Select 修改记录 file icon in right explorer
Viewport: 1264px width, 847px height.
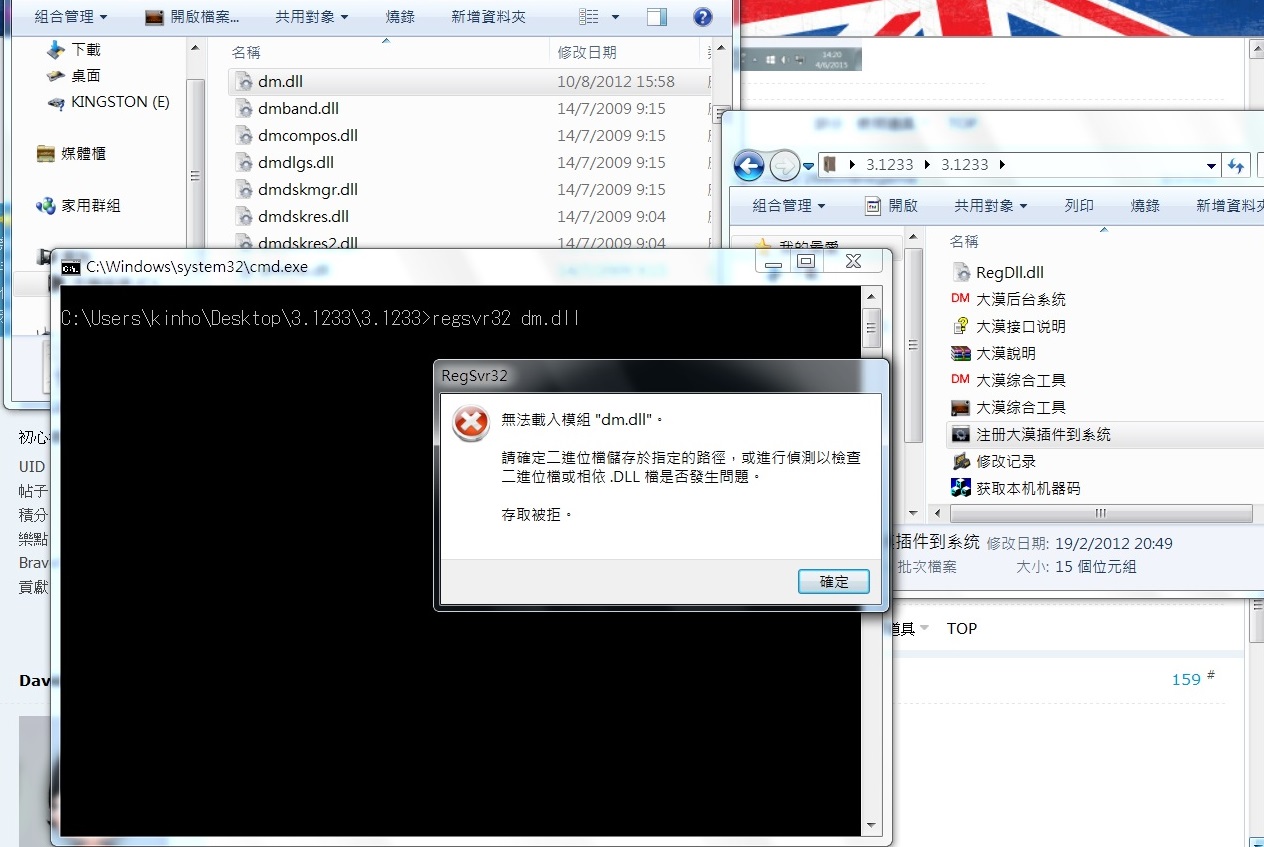[x=961, y=461]
